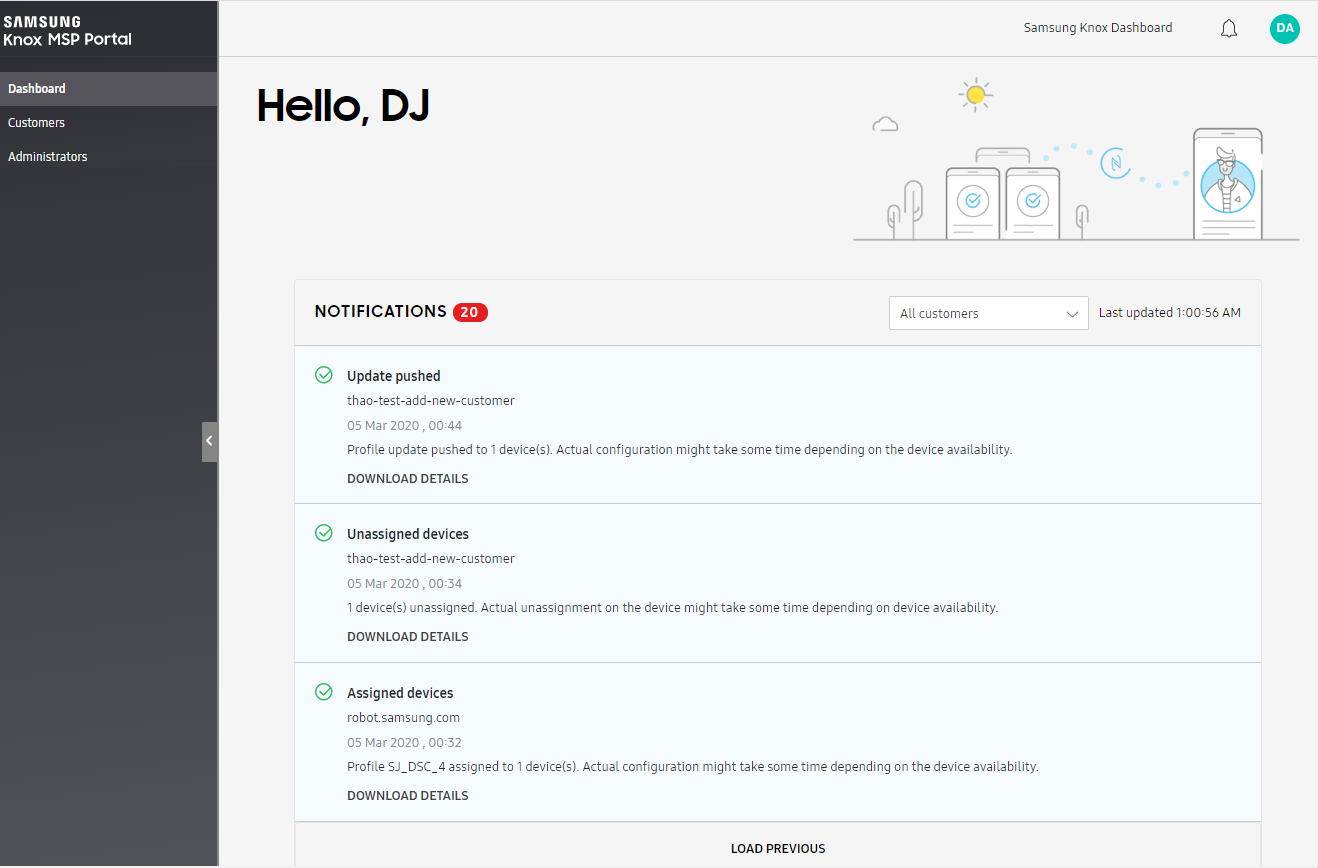Go to Dashboard in the sidebar
This screenshot has height=868, width=1318.
pyautogui.click(x=108, y=89)
